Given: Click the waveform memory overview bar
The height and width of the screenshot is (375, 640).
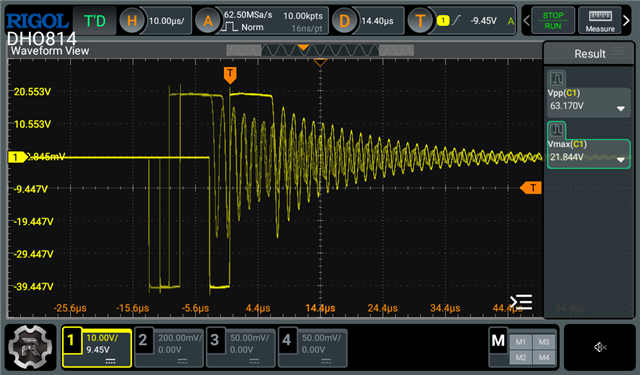Looking at the screenshot, I should tap(320, 51).
